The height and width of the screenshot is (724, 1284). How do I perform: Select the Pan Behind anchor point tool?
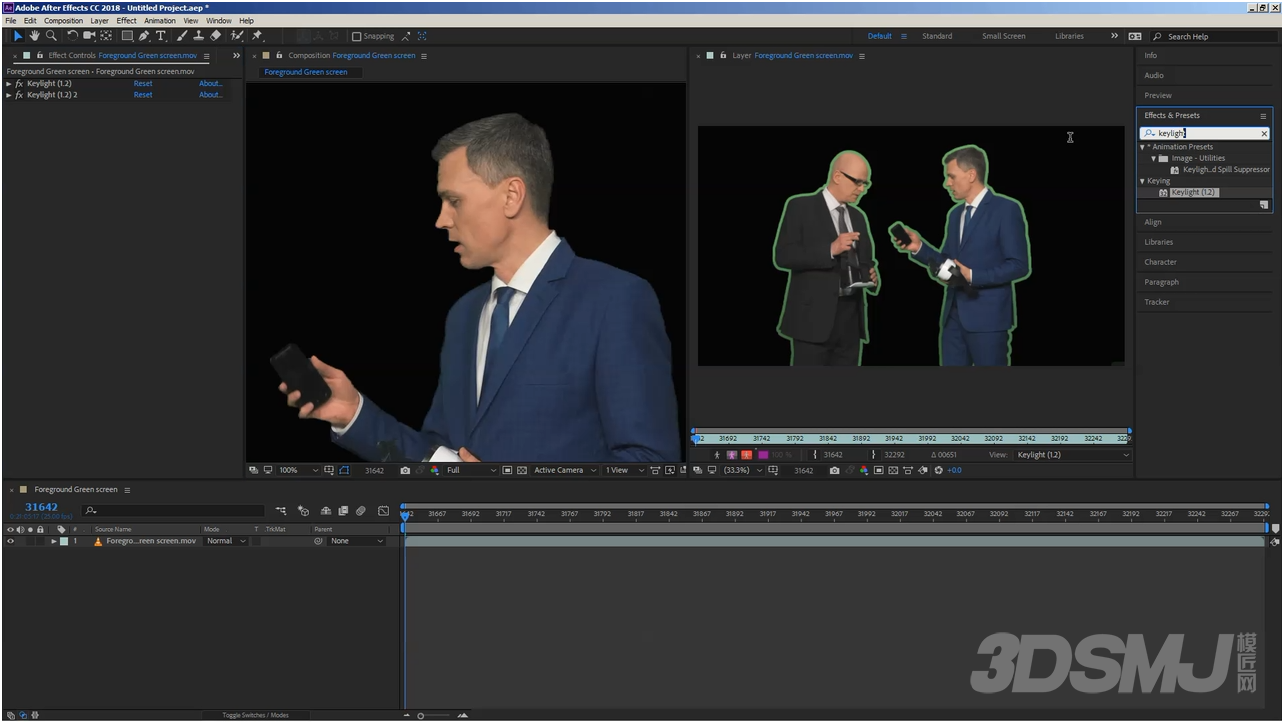(x=106, y=36)
